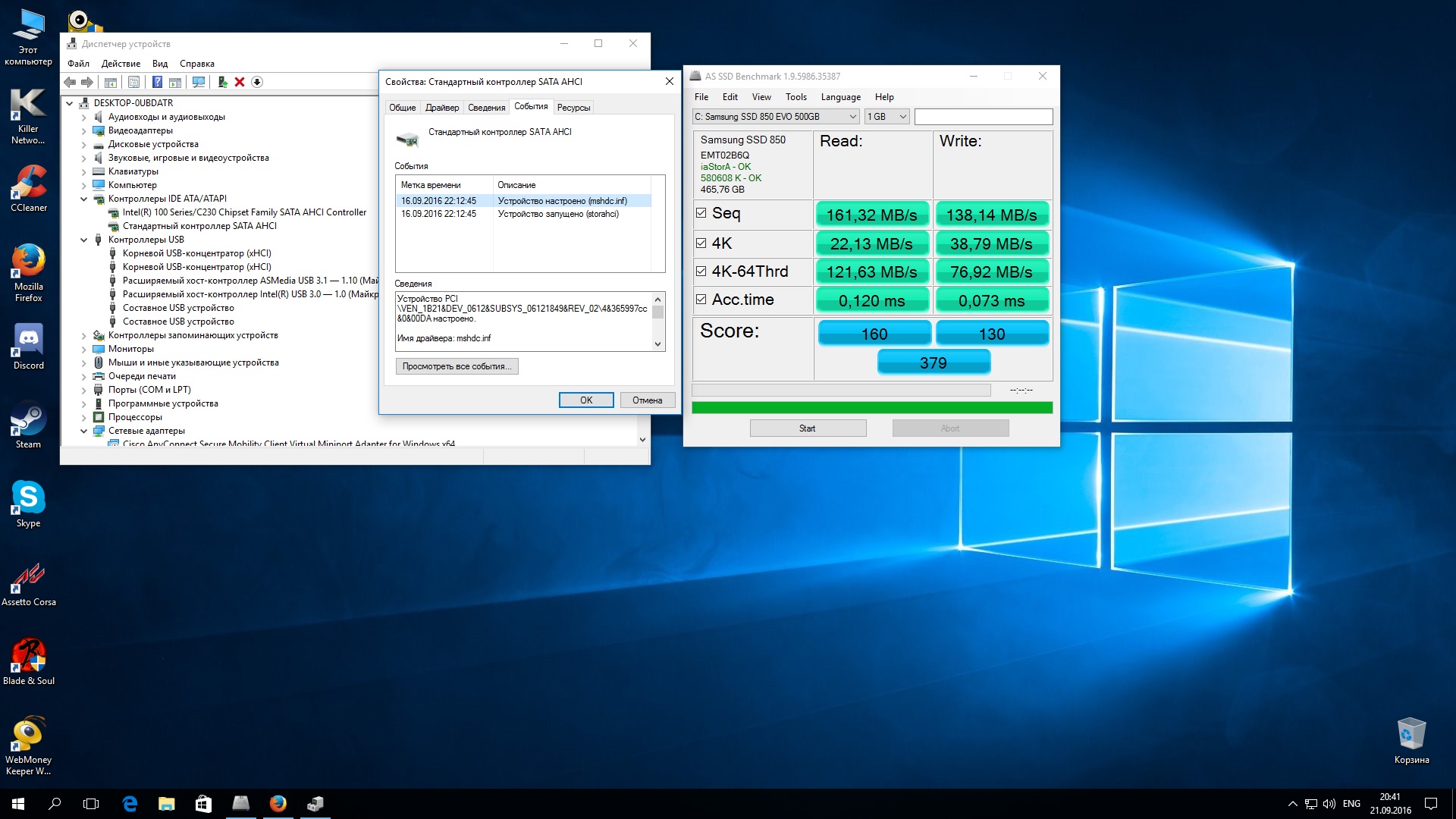1456x819 pixels.
Task: Click scan for hardware changes icon
Action: (x=199, y=82)
